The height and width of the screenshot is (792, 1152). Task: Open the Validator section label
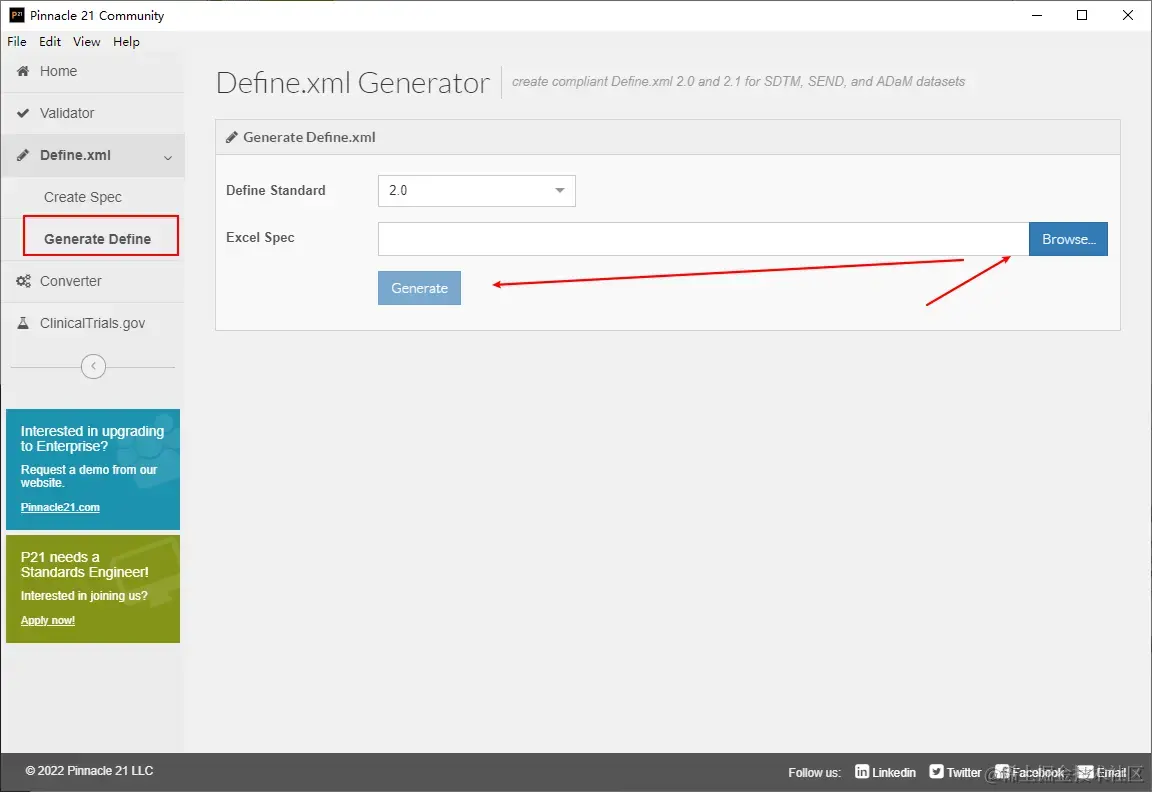(x=67, y=113)
